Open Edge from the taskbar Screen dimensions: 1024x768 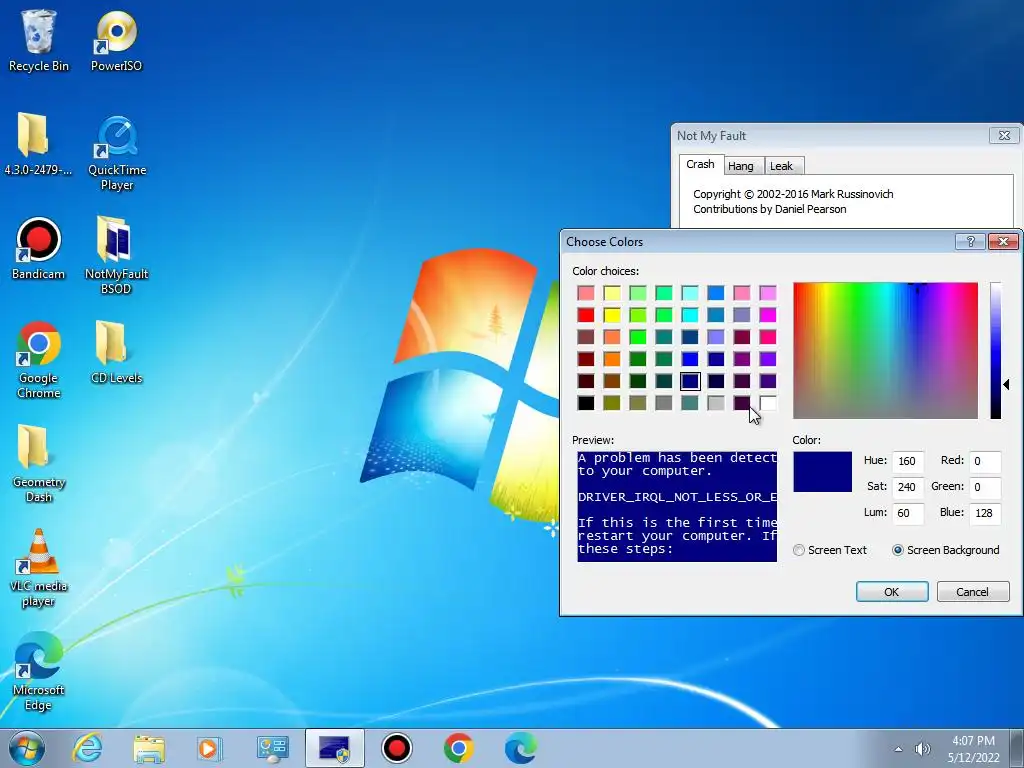click(520, 748)
